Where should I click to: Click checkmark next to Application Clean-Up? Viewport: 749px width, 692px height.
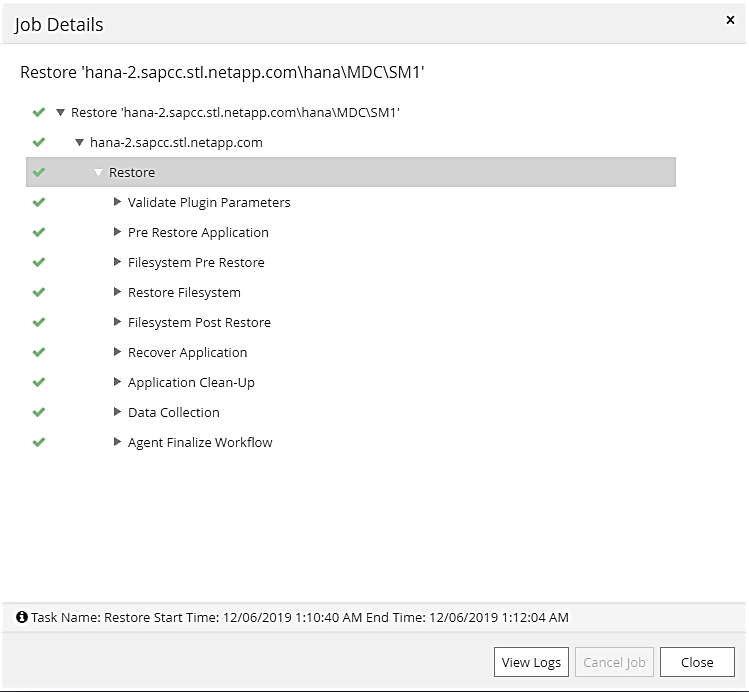[39, 382]
